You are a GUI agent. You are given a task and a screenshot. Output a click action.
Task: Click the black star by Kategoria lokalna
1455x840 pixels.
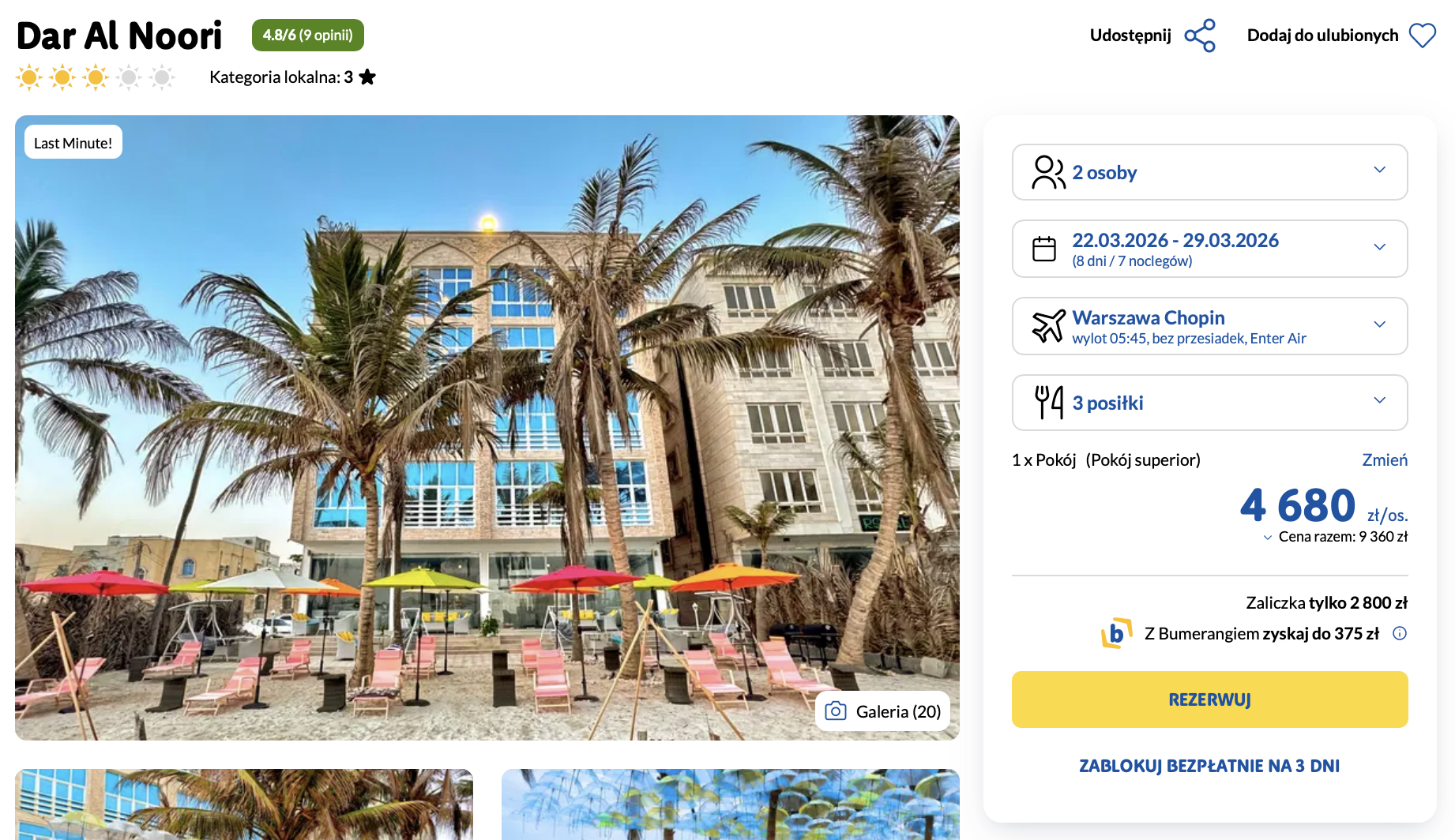[x=367, y=77]
